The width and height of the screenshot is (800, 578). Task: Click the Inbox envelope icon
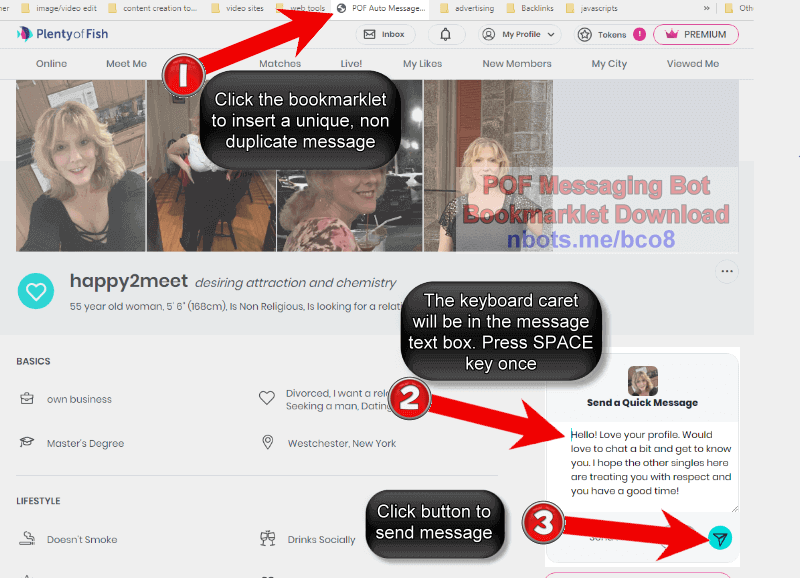click(x=369, y=34)
